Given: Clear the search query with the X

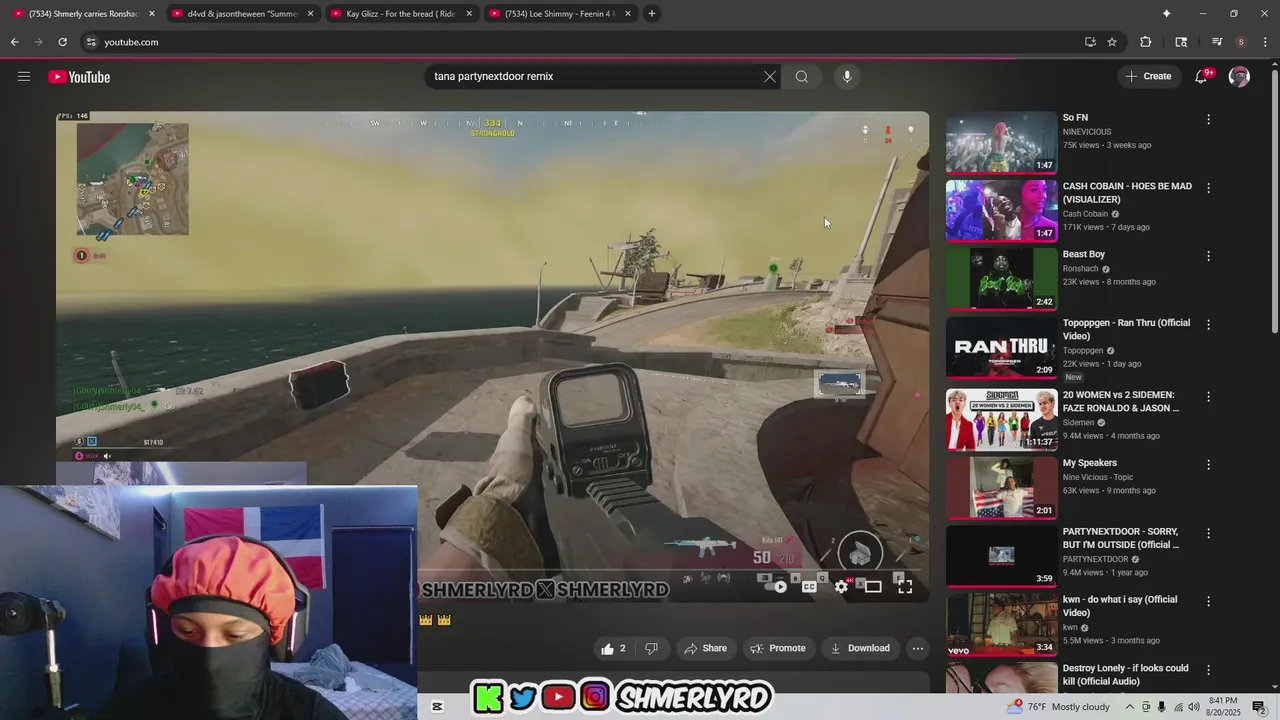Looking at the screenshot, I should [x=770, y=76].
